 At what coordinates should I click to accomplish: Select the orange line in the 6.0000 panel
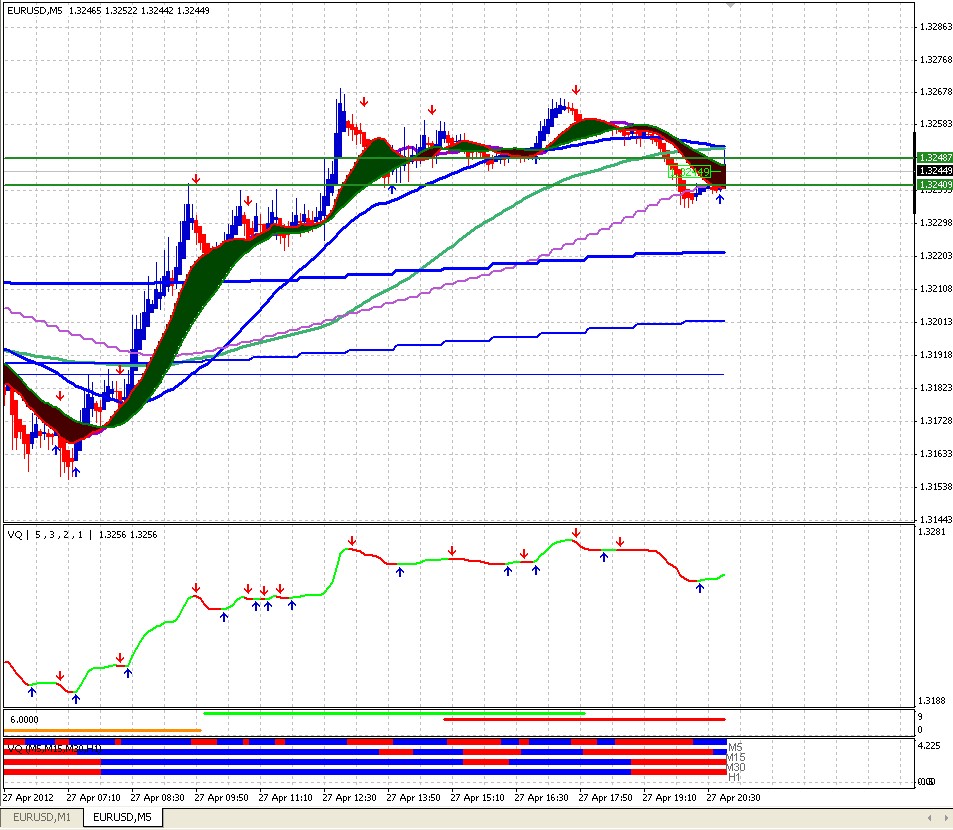pyautogui.click(x=102, y=730)
